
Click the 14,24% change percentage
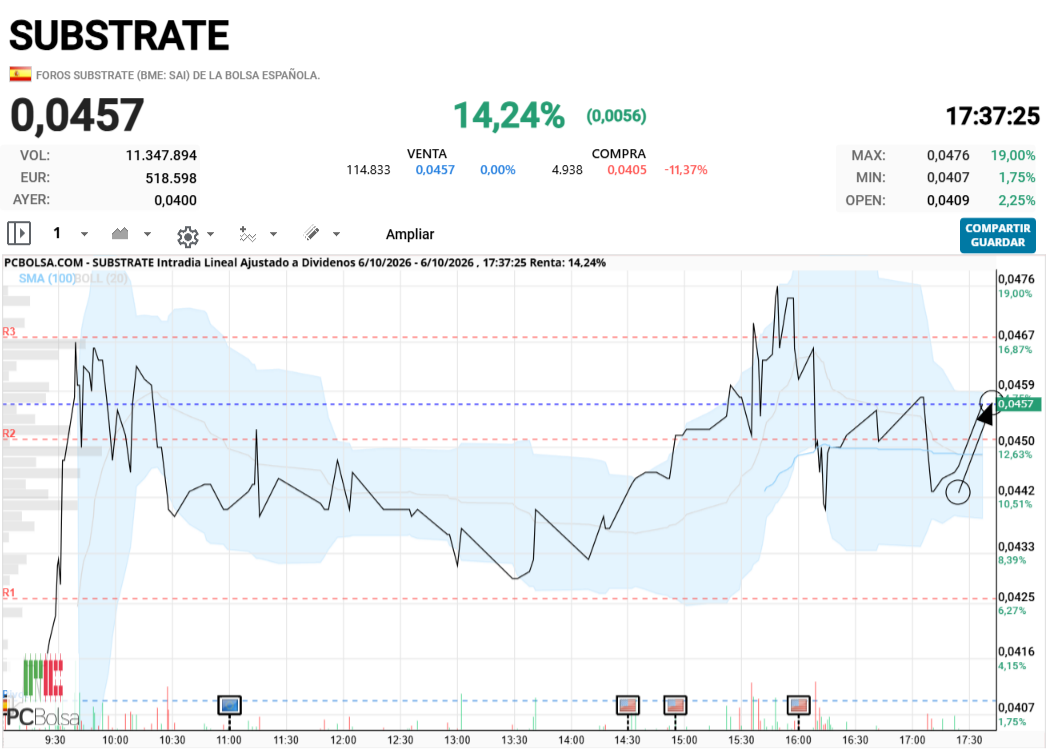(509, 116)
